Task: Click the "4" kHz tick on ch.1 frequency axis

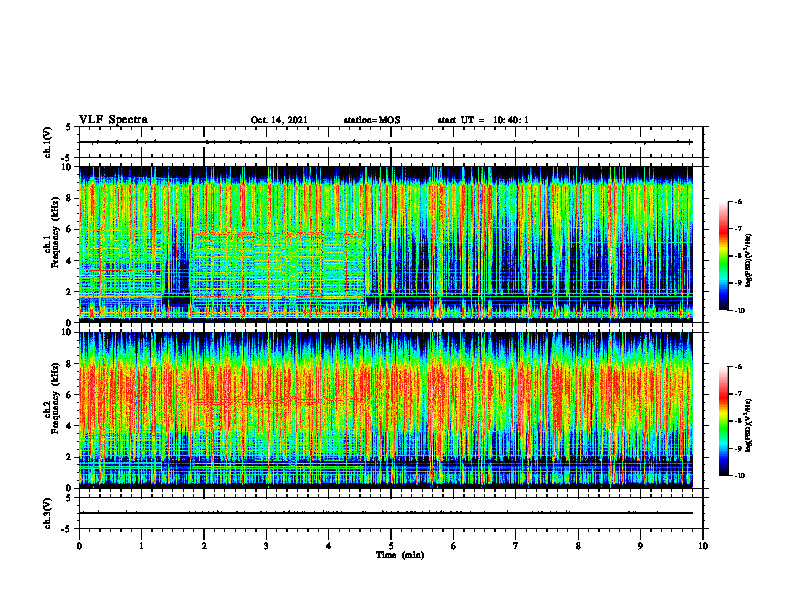Action: click(x=70, y=261)
